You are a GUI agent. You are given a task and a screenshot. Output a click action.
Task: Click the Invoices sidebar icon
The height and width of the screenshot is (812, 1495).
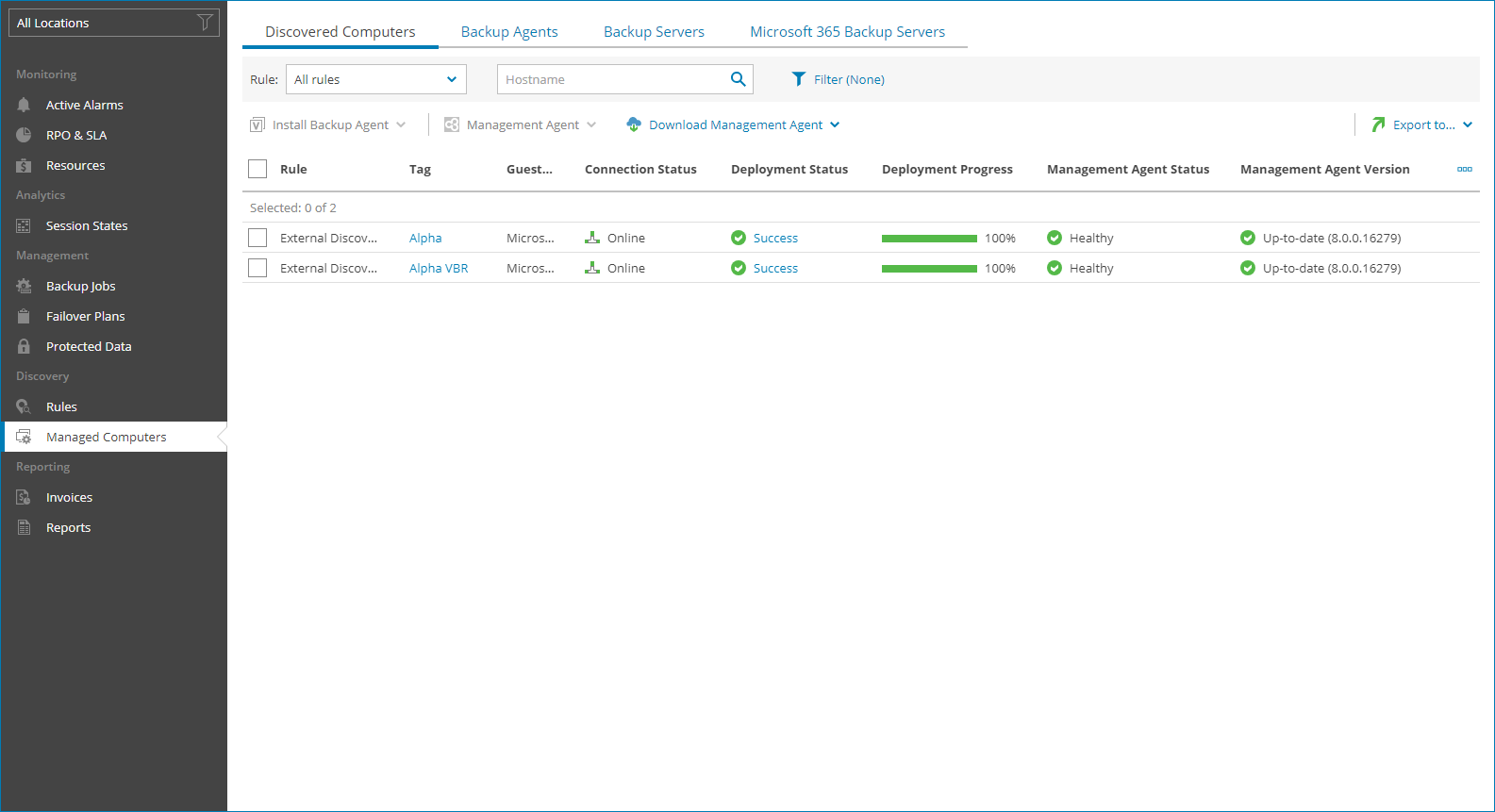pos(24,497)
